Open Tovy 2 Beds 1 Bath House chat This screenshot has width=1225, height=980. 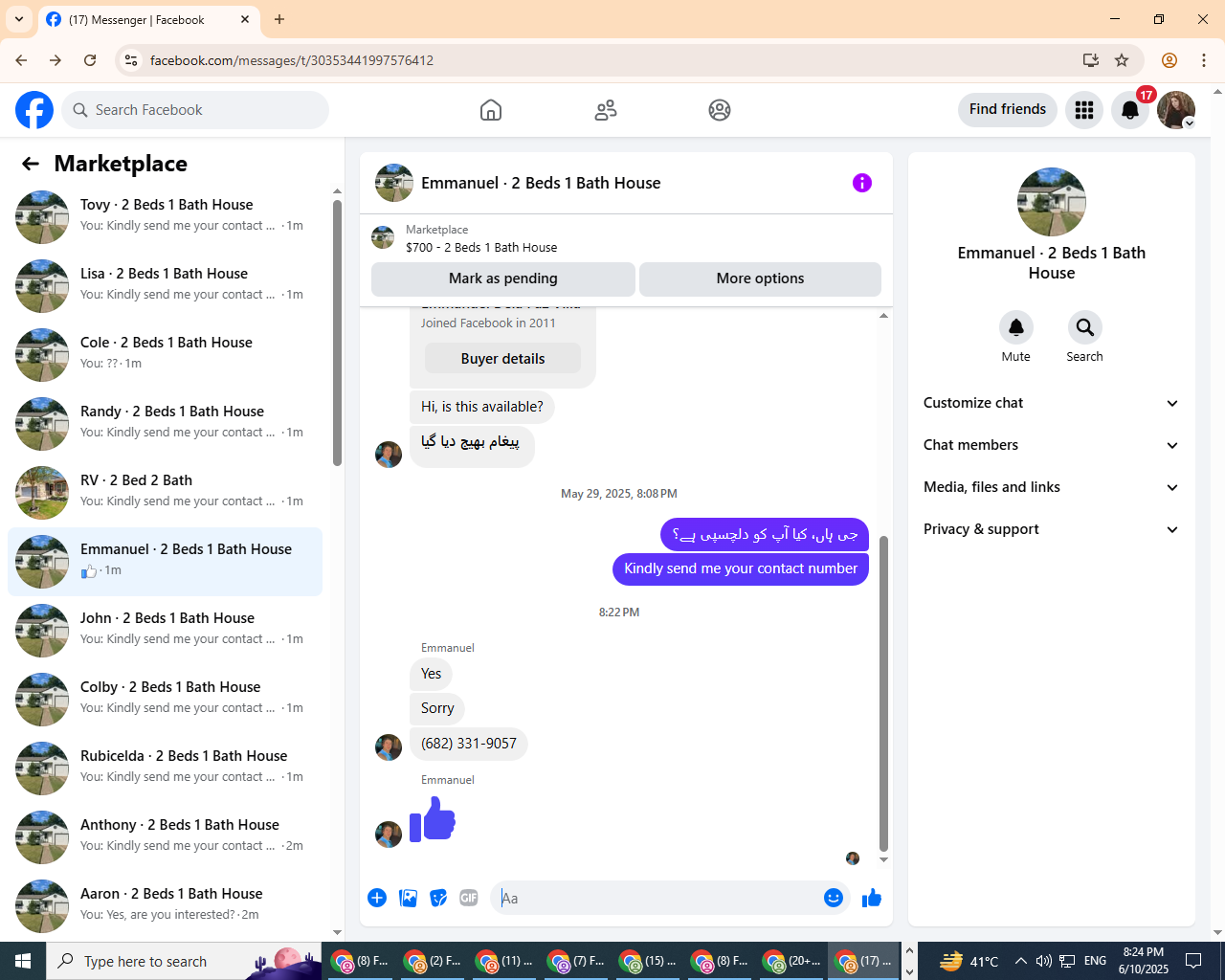point(166,217)
